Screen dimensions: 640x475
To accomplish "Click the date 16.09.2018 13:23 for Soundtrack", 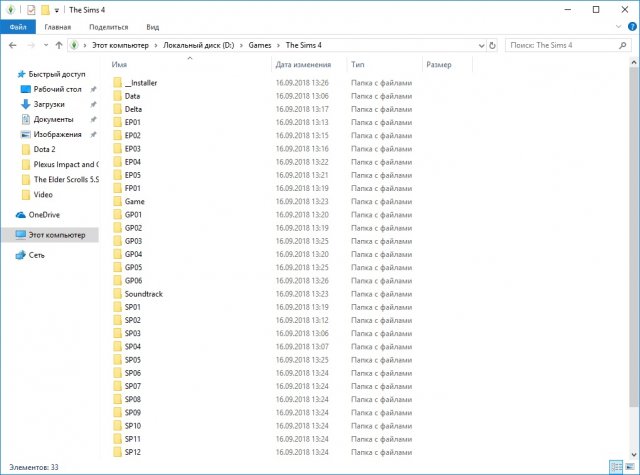I will click(302, 294).
